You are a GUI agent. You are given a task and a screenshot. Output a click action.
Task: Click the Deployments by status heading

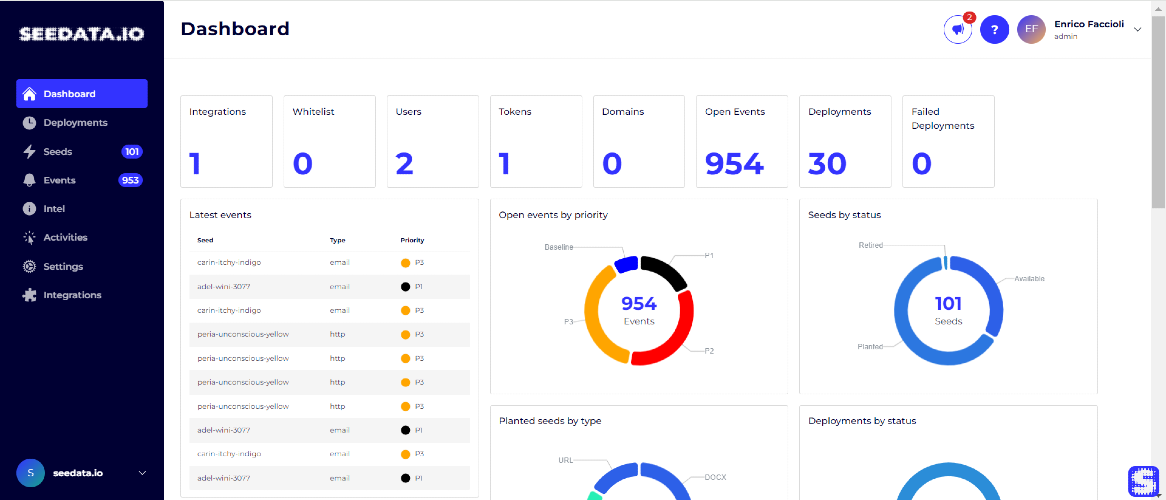pos(862,421)
